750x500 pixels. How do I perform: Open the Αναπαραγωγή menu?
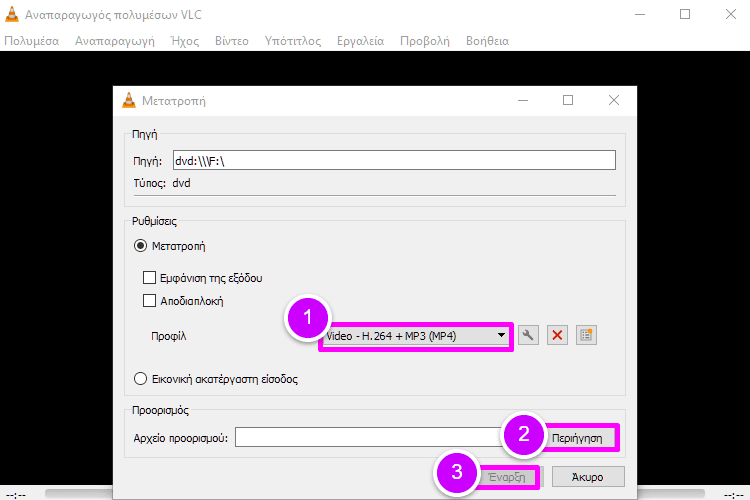115,41
